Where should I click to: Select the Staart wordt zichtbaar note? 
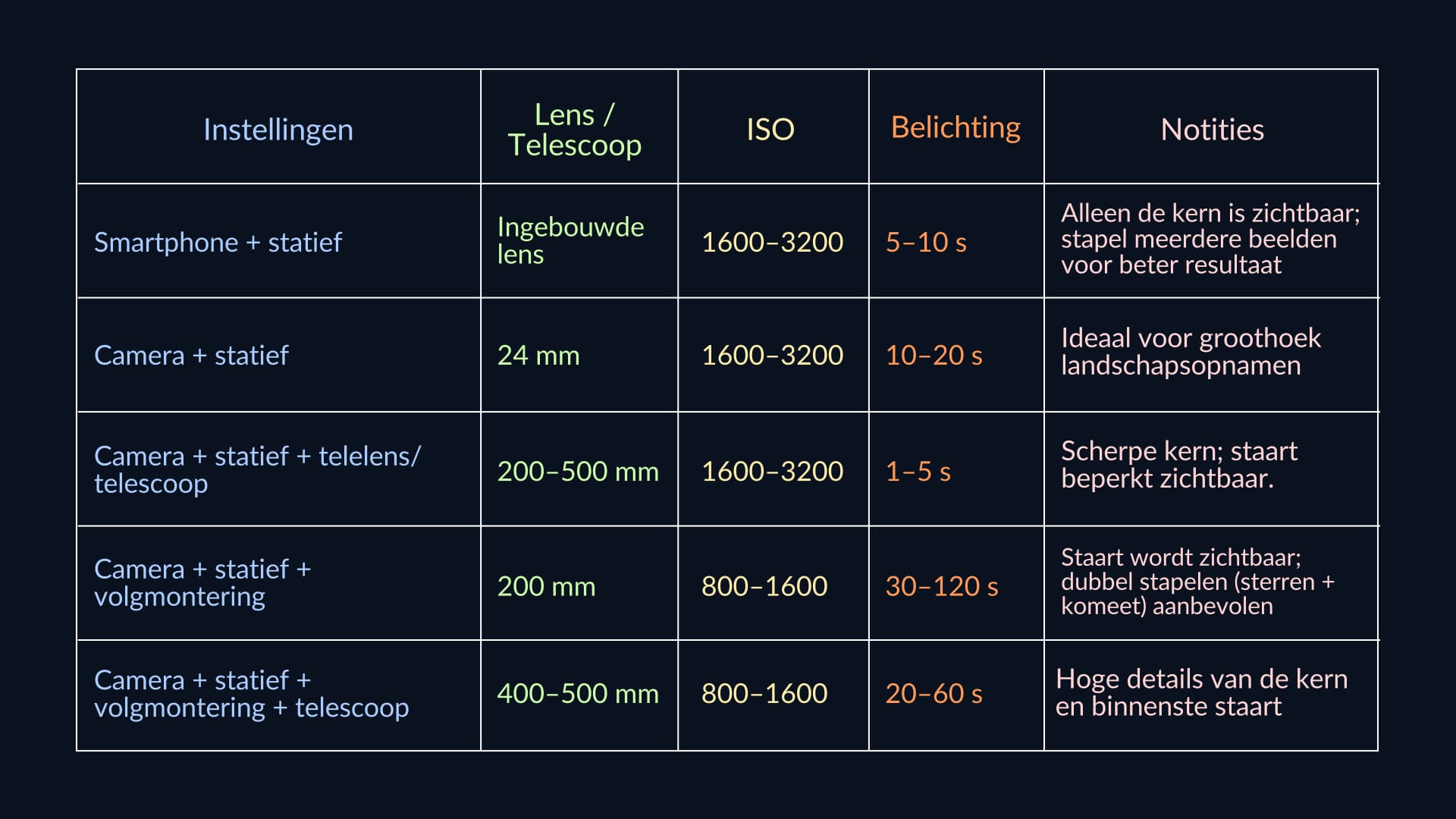tap(1197, 582)
